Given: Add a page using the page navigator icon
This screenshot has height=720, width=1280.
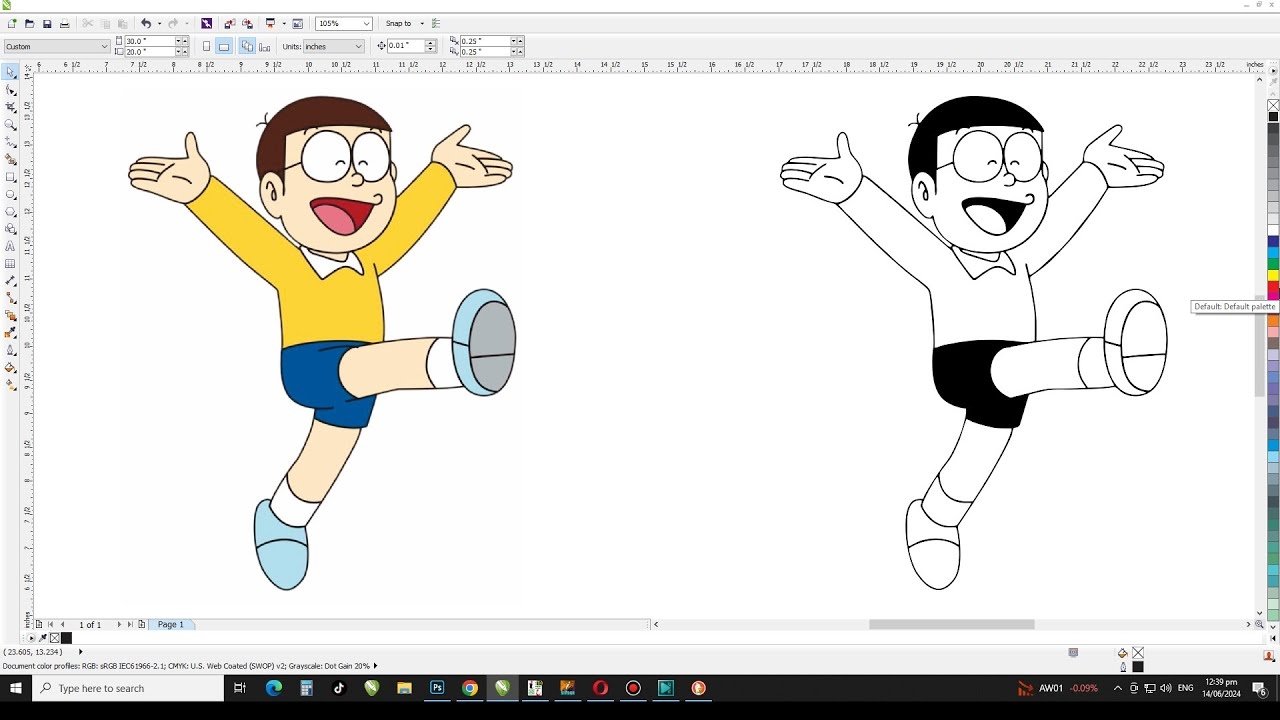Looking at the screenshot, I should click(x=39, y=624).
